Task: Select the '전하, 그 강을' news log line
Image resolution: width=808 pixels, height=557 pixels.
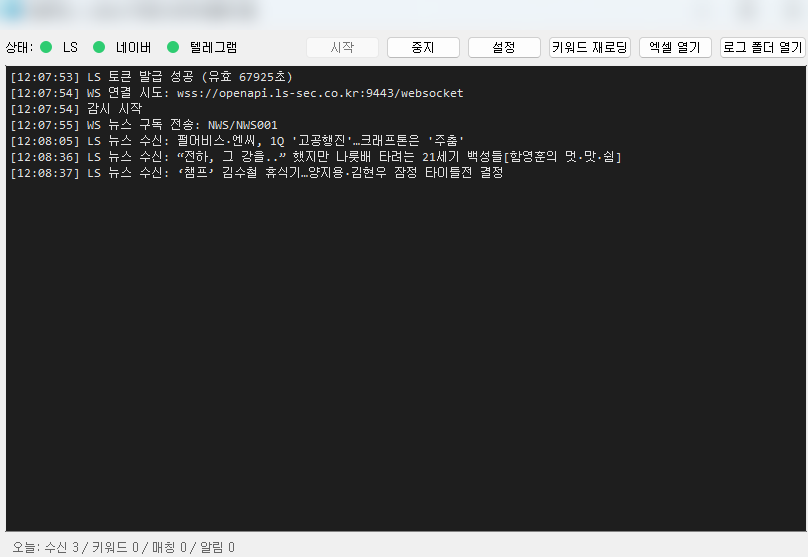Action: (x=316, y=157)
